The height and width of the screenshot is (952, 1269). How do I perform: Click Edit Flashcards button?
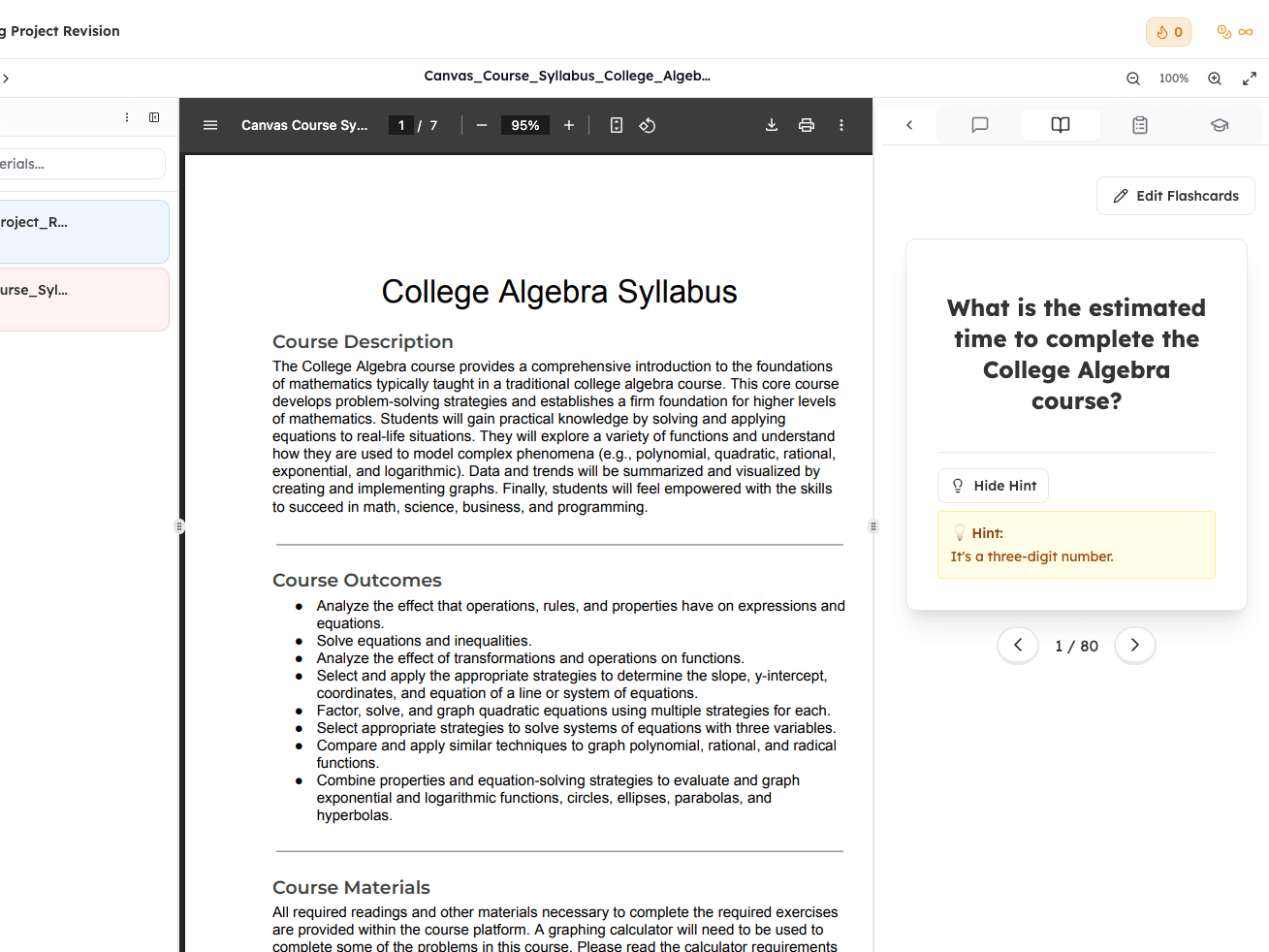[1176, 196]
